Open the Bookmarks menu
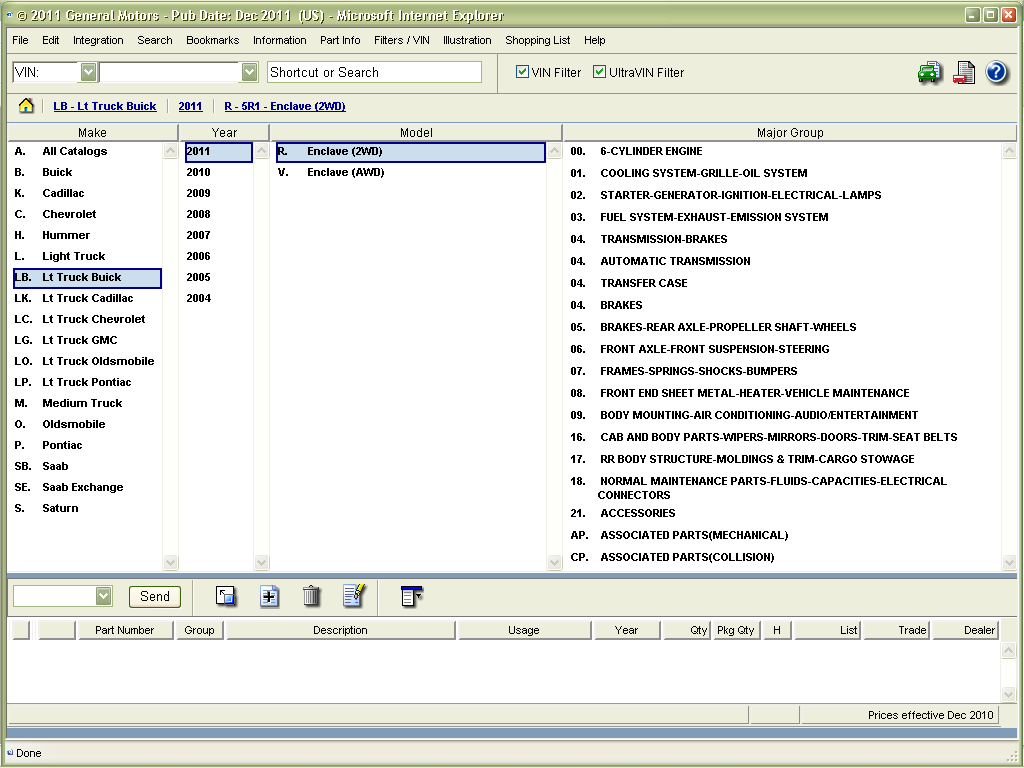1024x768 pixels. coord(212,40)
